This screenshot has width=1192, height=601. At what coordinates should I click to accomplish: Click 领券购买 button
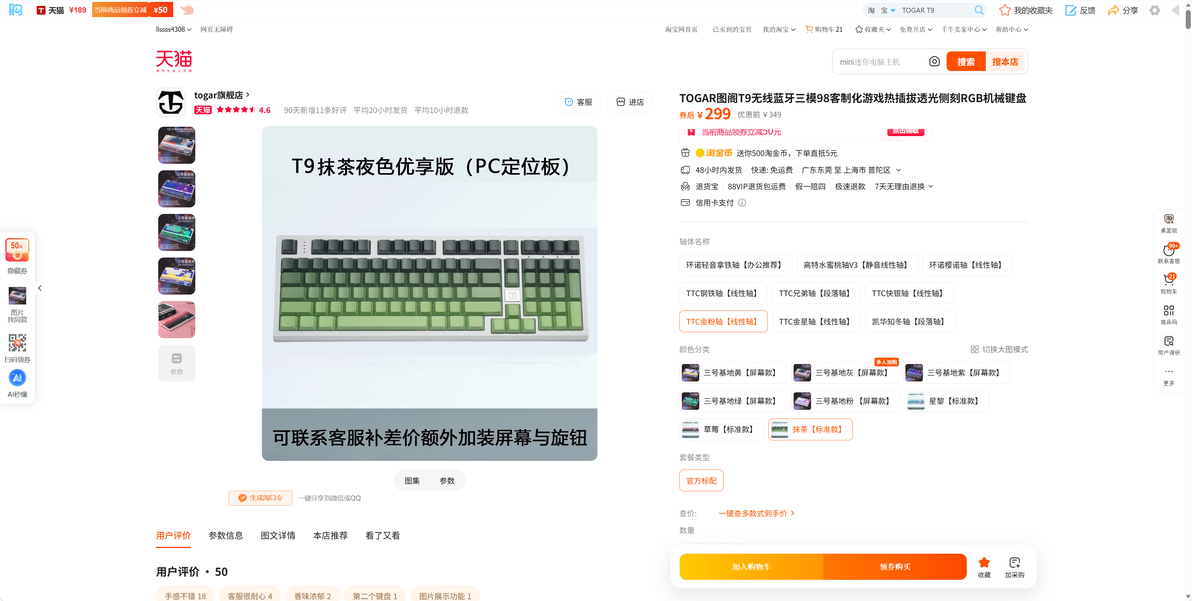coord(895,567)
